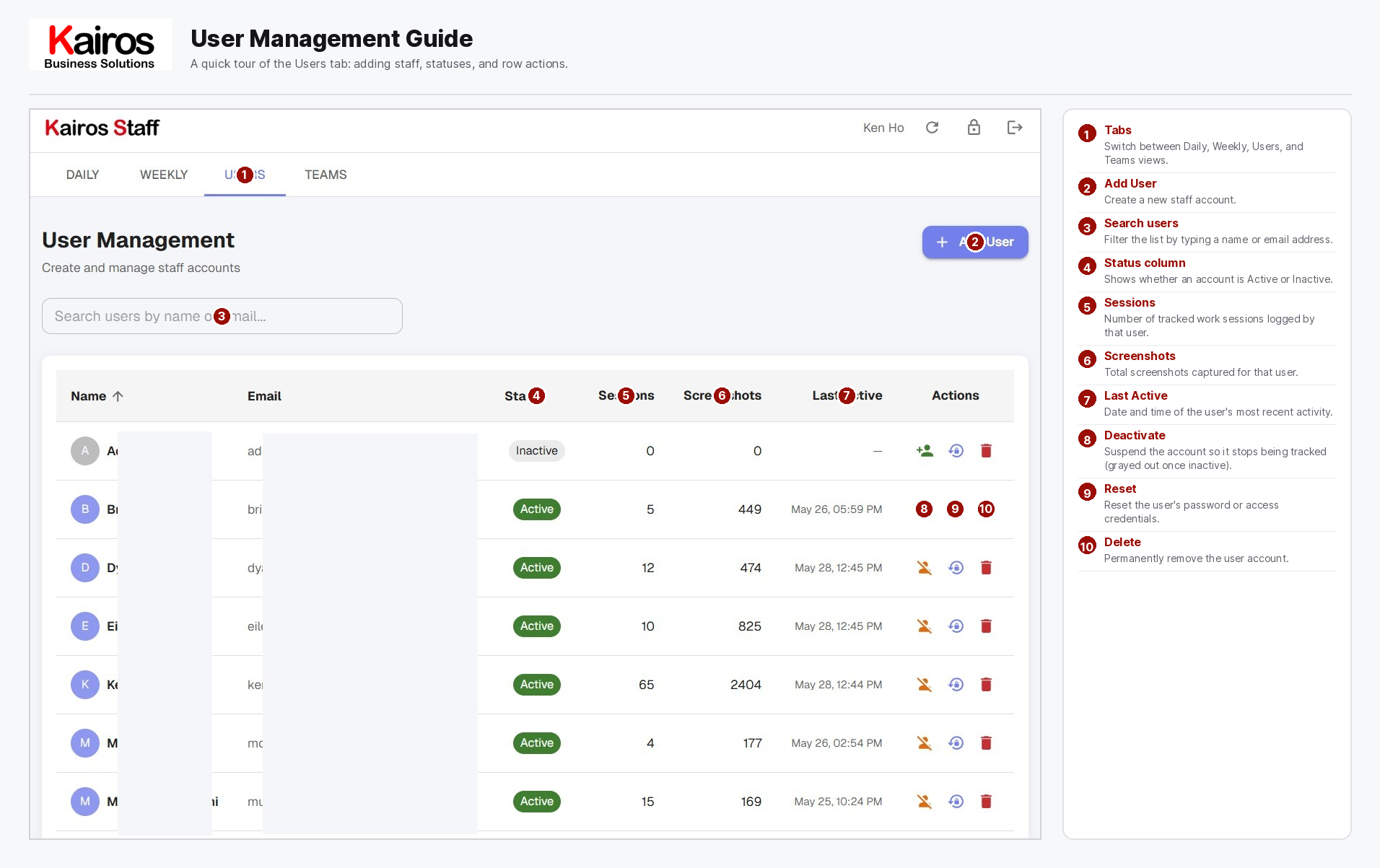Screen dimensions: 1380x868
Task: Reset password for user with 177 screenshots
Action: (956, 743)
